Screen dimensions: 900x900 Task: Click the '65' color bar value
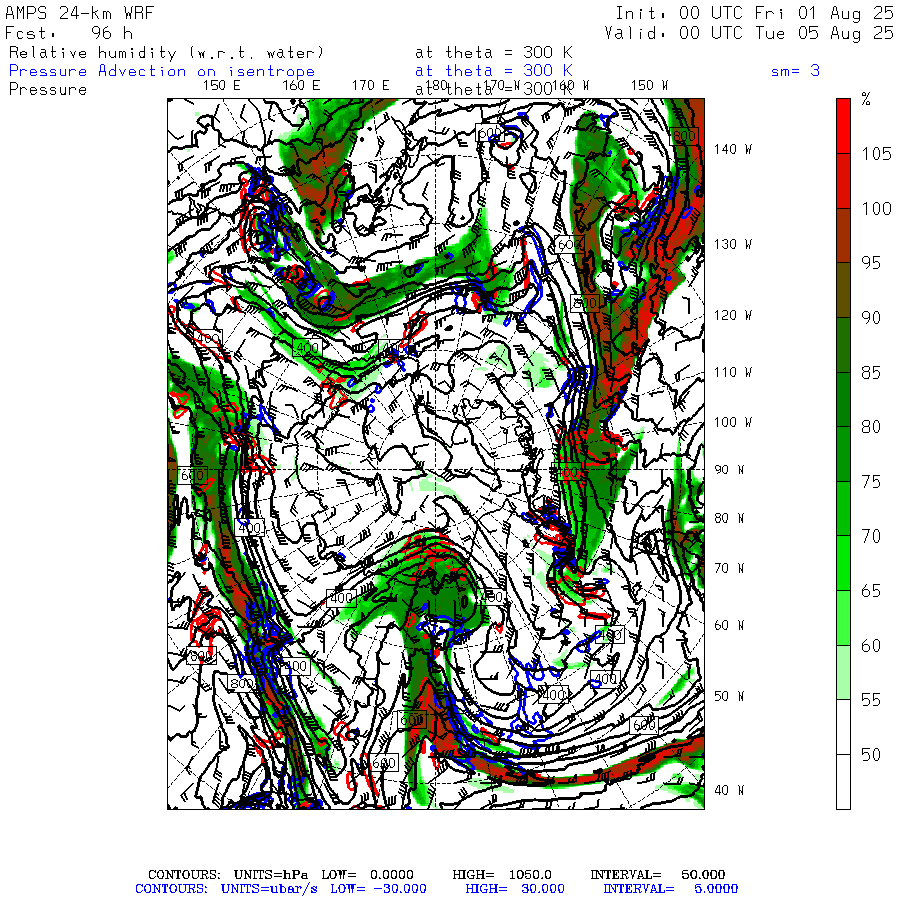point(871,591)
